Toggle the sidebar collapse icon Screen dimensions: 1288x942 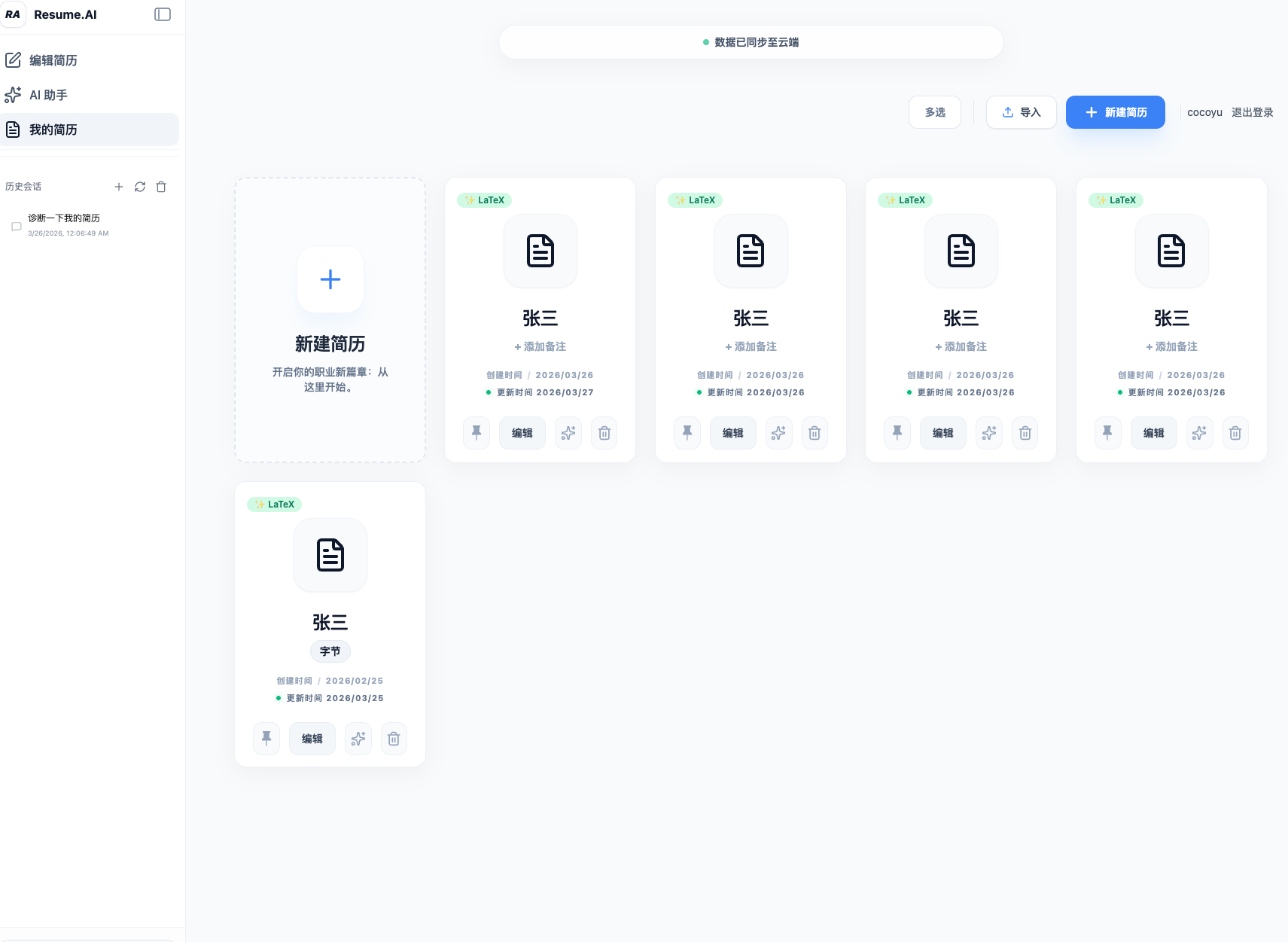pos(163,14)
